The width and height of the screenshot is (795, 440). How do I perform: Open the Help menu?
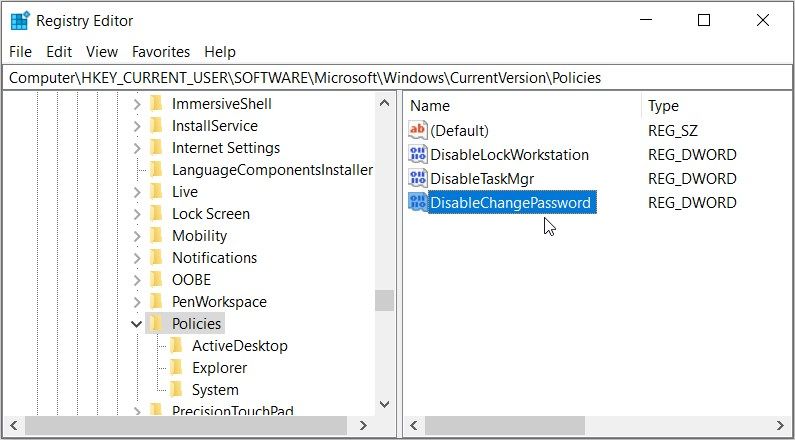click(220, 52)
